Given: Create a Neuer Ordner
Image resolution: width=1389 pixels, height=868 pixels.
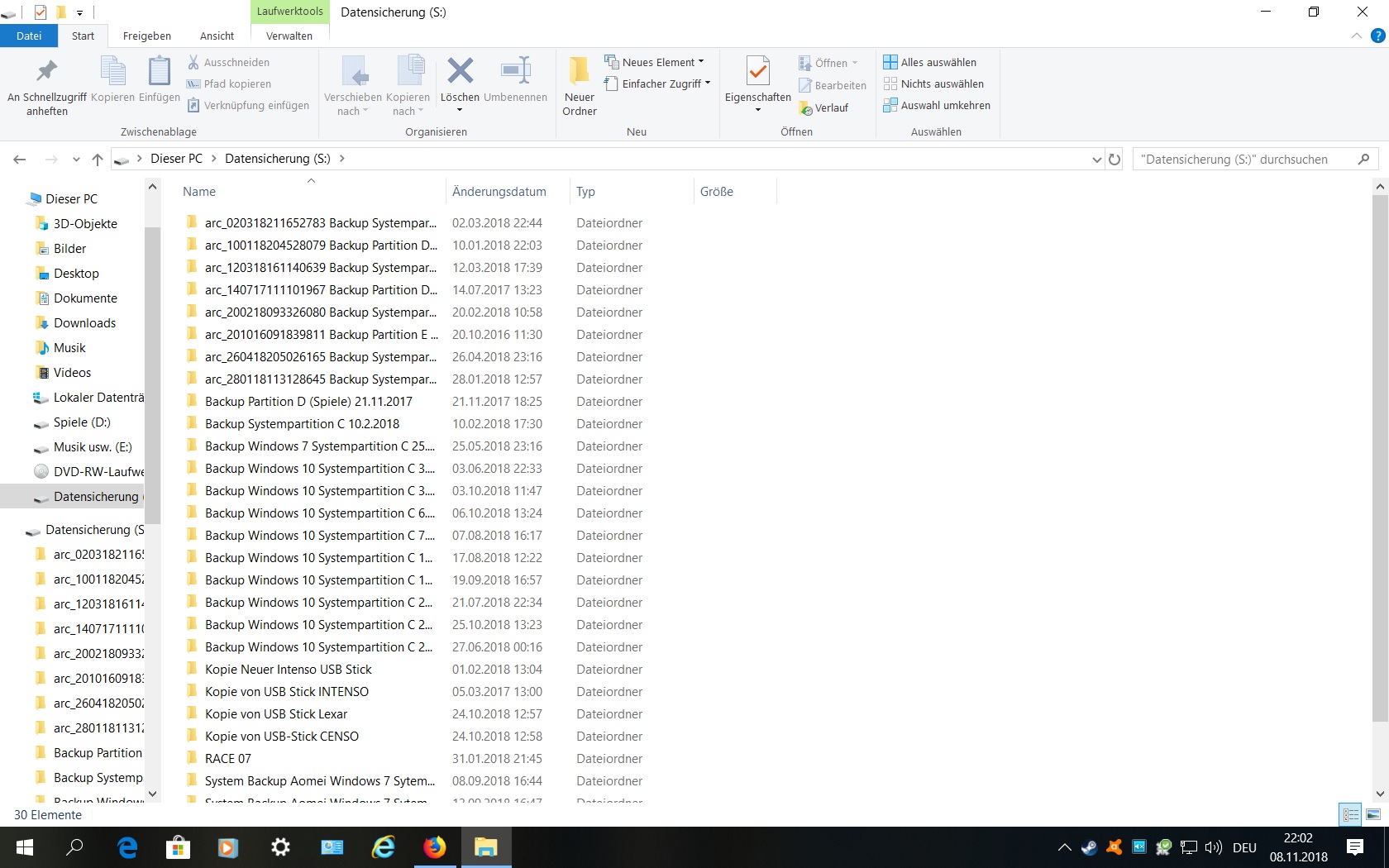Looking at the screenshot, I should (580, 86).
